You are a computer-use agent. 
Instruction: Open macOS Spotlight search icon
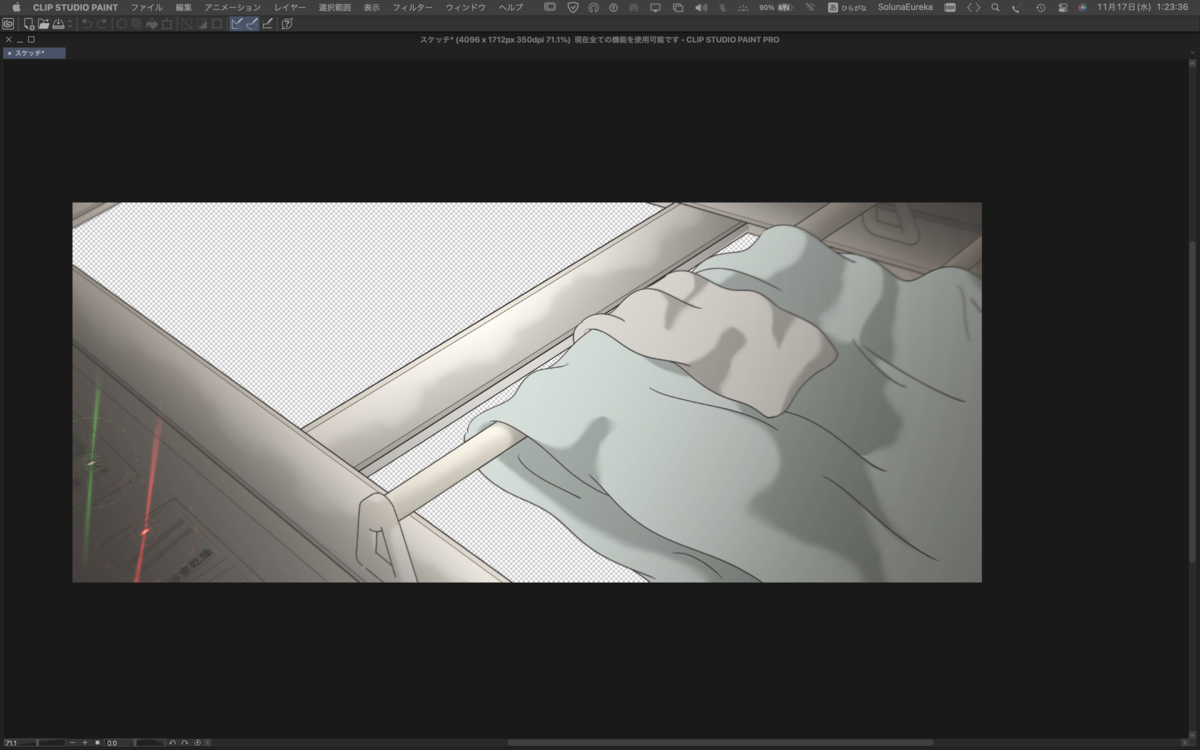(x=995, y=7)
